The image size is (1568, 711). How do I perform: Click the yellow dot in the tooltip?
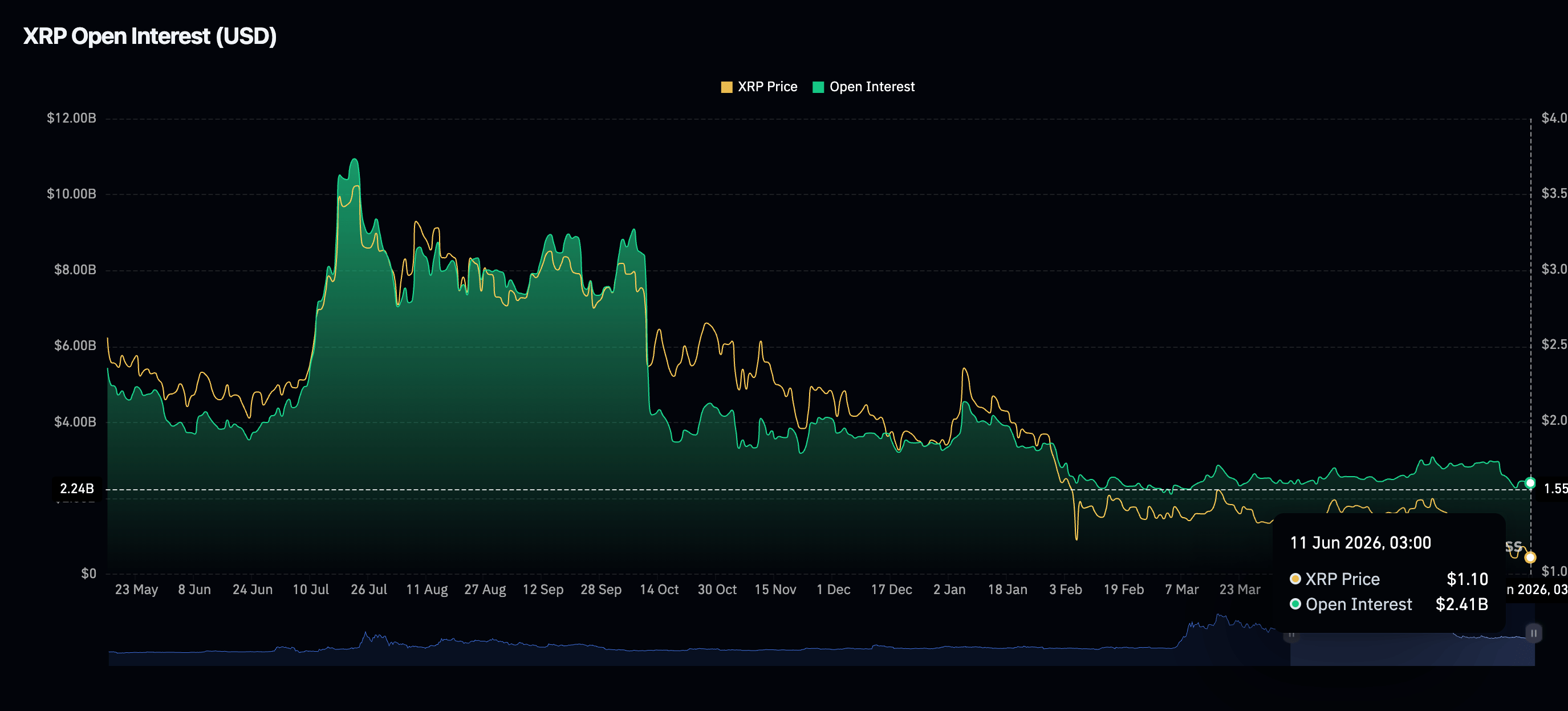1295,578
